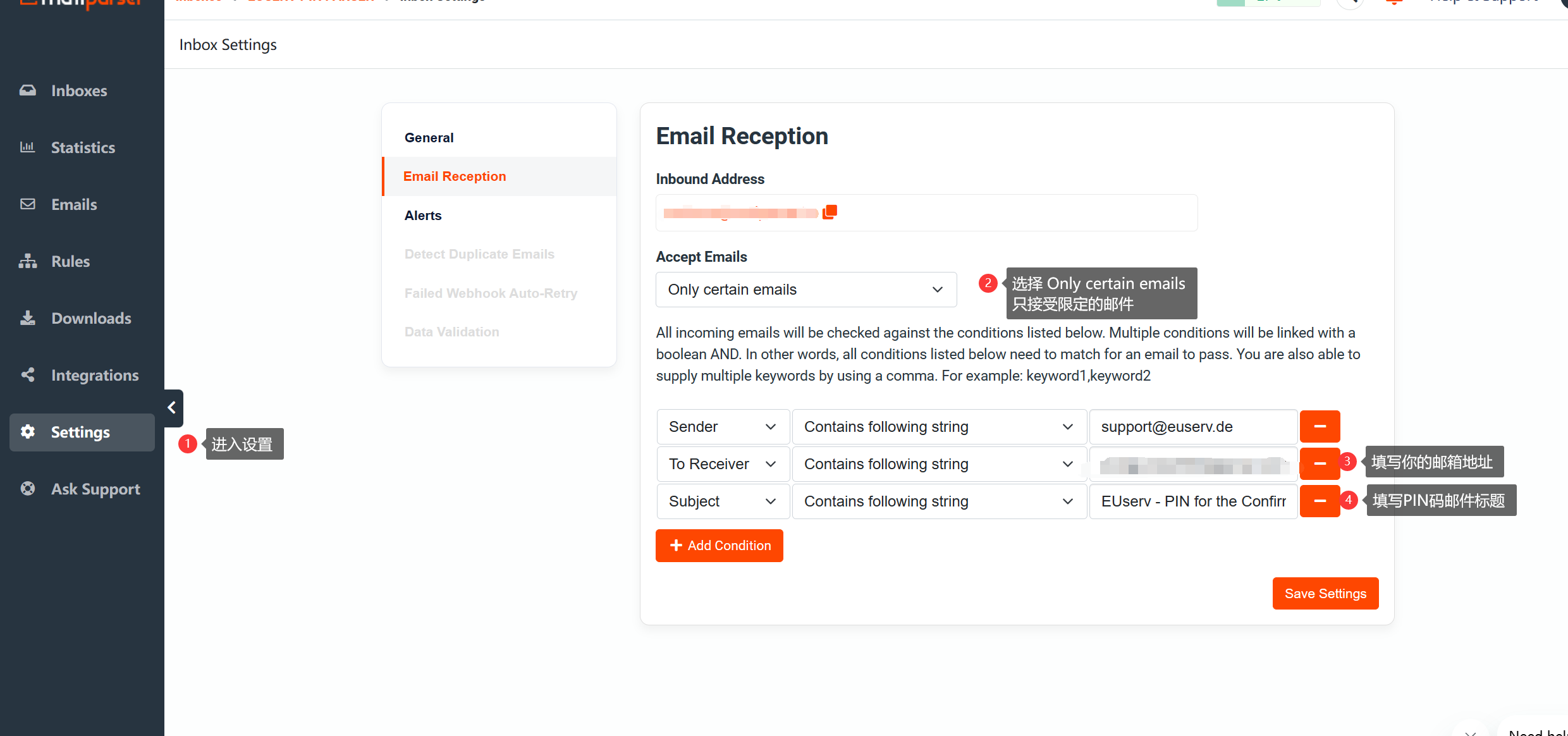Click the Inboxes tray icon in sidebar
The width and height of the screenshot is (1568, 736).
pos(27,90)
